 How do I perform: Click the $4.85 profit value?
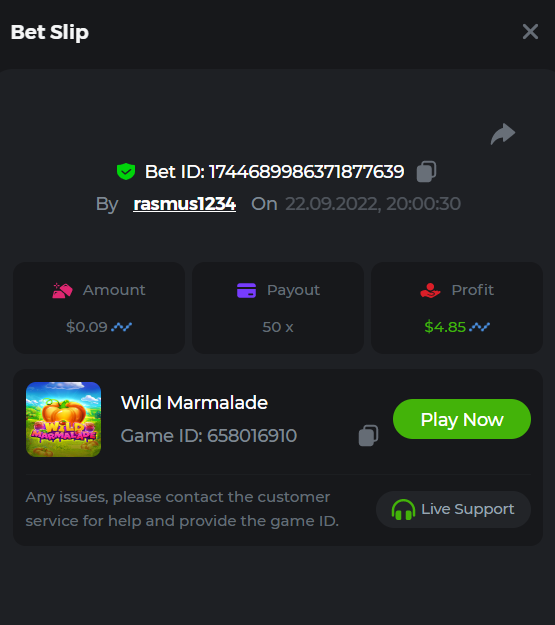tap(445, 327)
